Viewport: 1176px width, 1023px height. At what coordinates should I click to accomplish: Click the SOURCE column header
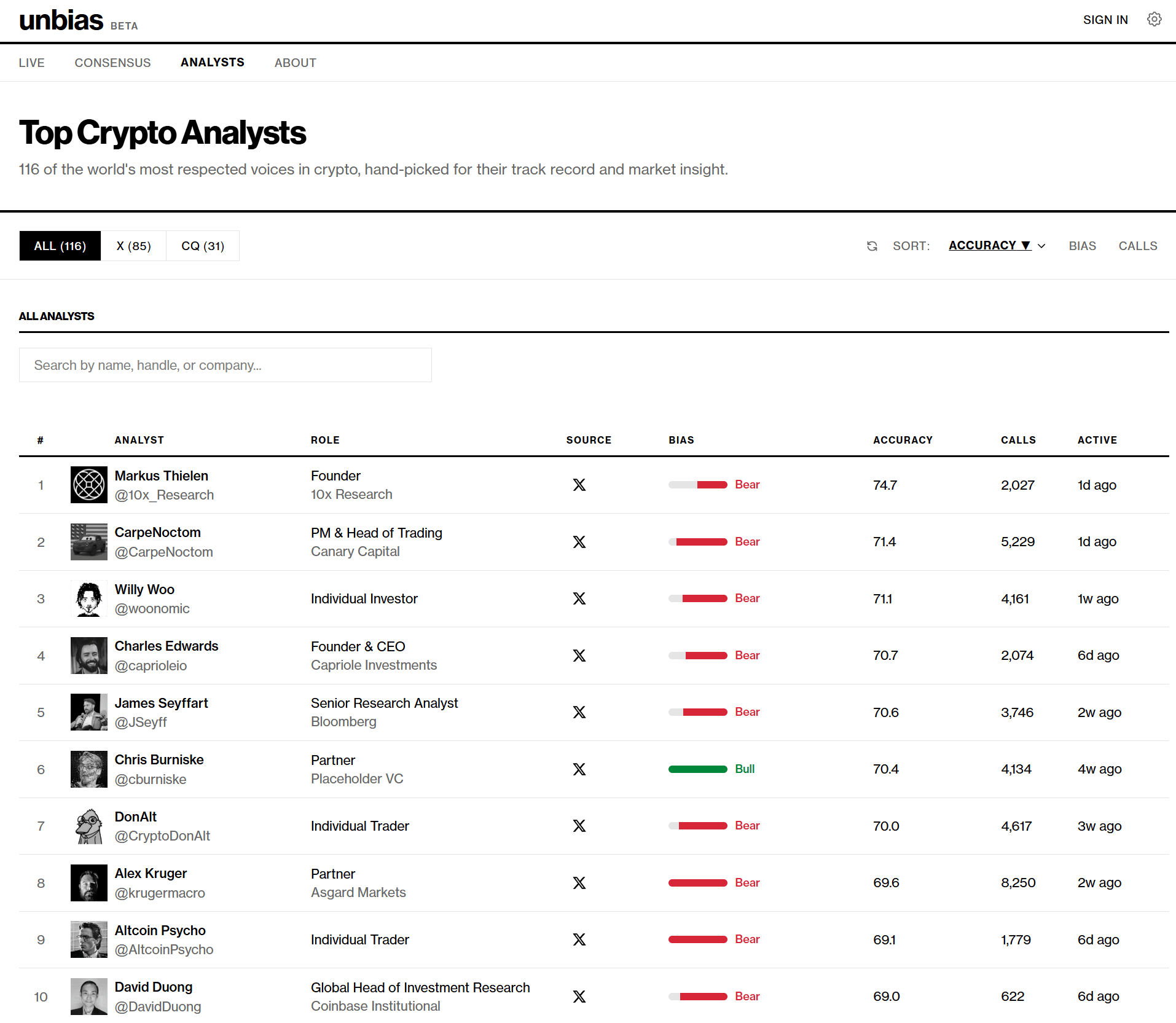tap(589, 440)
